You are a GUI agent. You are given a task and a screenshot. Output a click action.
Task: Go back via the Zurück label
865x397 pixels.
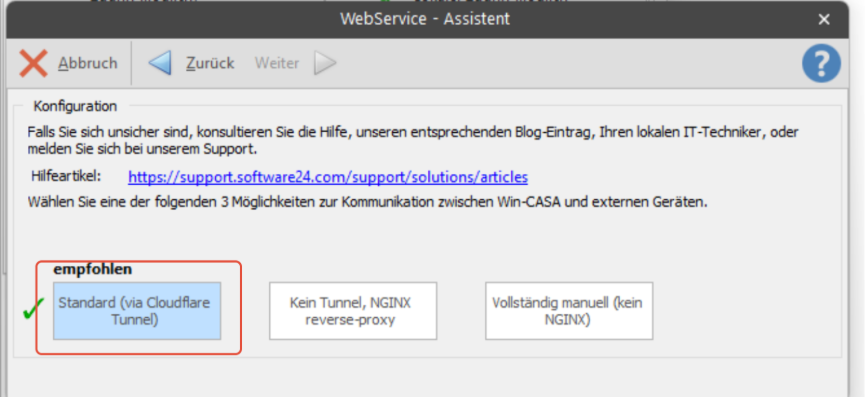(210, 63)
